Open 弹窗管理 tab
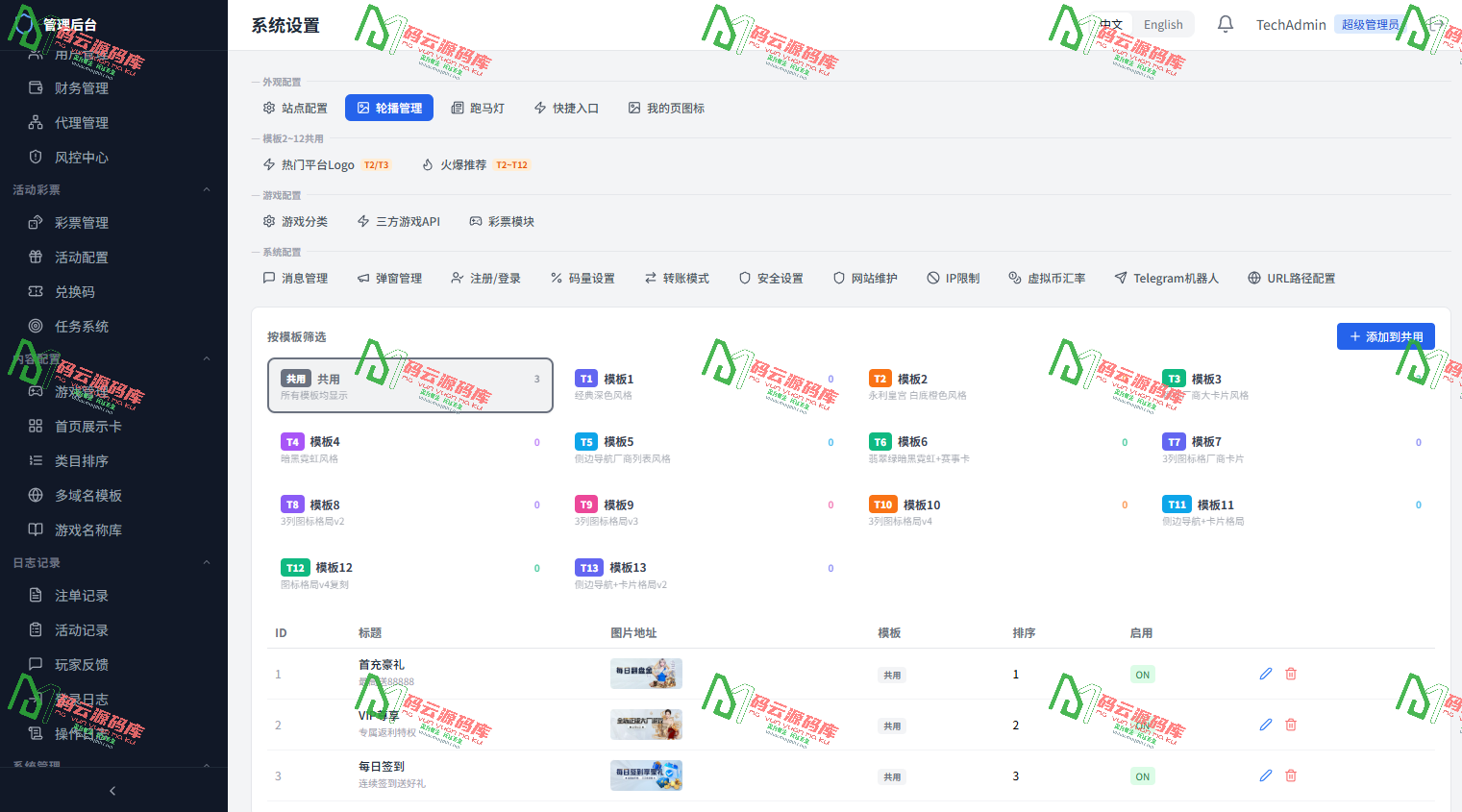Screen dimensions: 1462x812 point(389,278)
